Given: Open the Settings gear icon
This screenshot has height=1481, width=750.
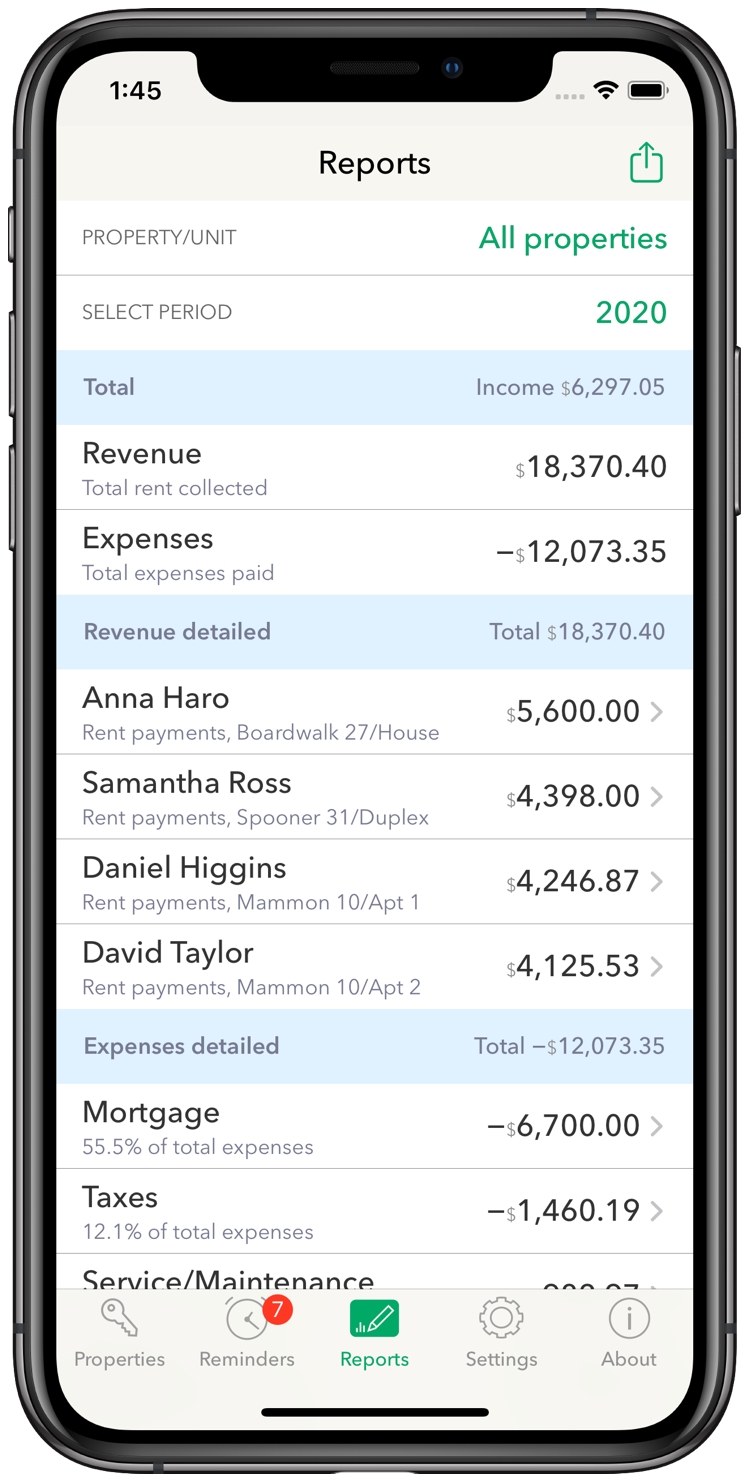Looking at the screenshot, I should coord(501,1318).
